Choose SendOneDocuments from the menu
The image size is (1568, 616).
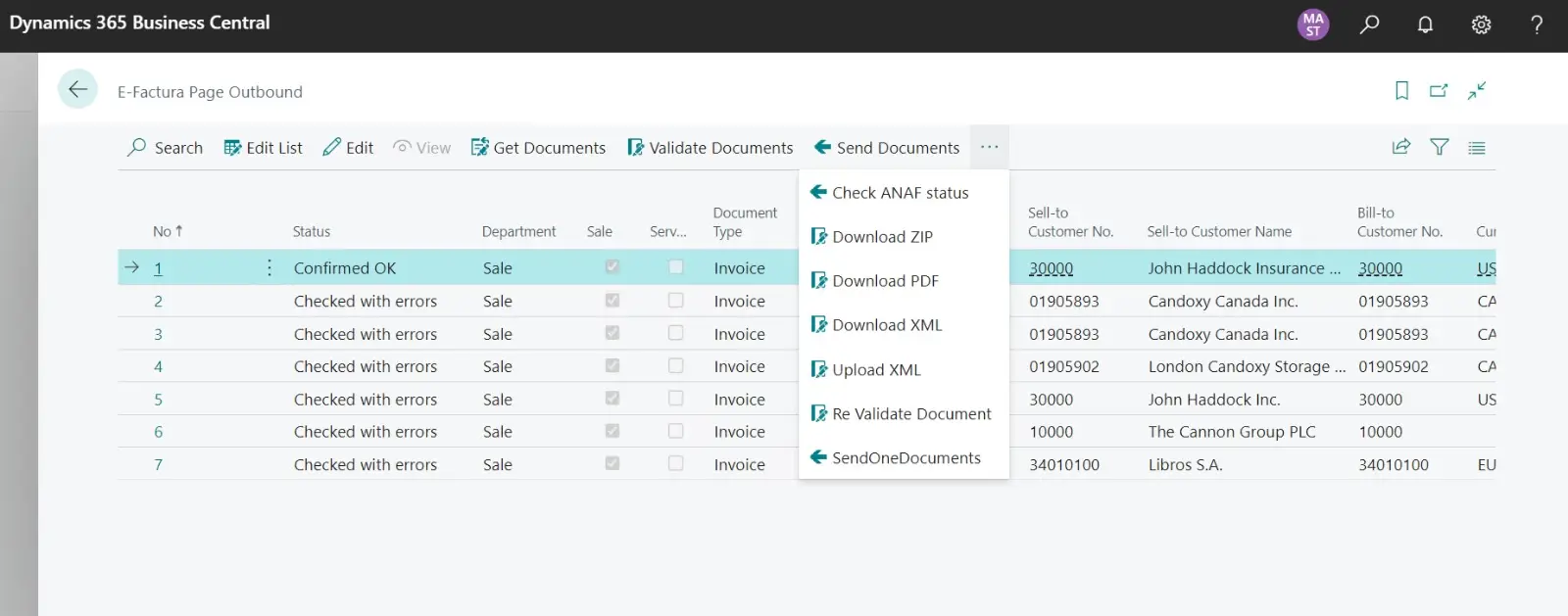pos(896,457)
